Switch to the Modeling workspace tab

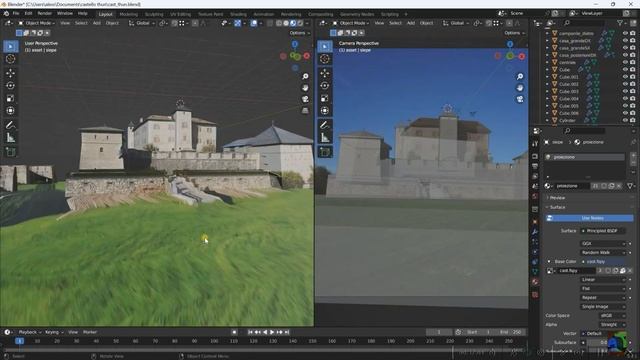(x=129, y=14)
